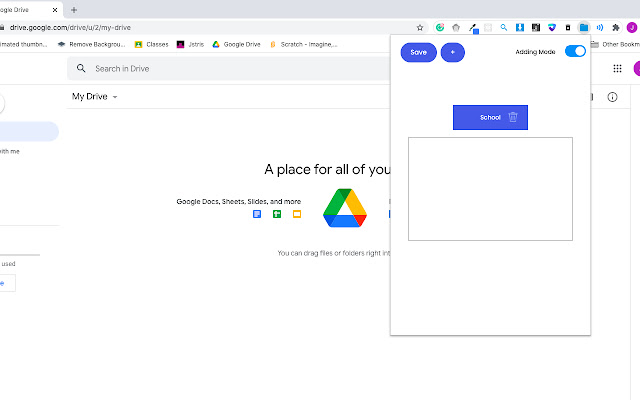Click the purple shield extension icon
Viewport: 640px width, 400px height.
[x=552, y=28]
